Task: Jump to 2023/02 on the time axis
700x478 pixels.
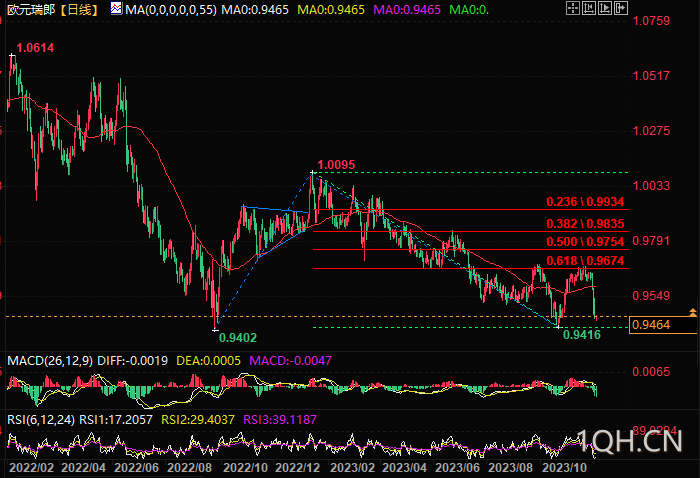Action: (353, 468)
